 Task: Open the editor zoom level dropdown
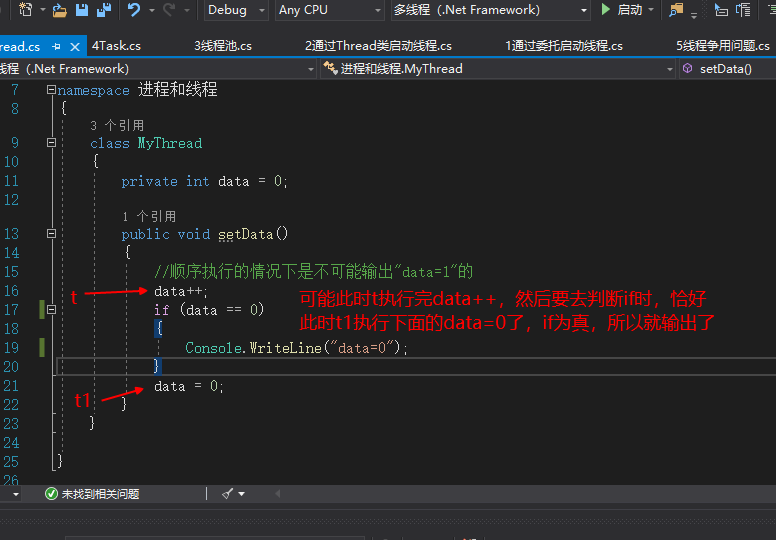coord(16,494)
